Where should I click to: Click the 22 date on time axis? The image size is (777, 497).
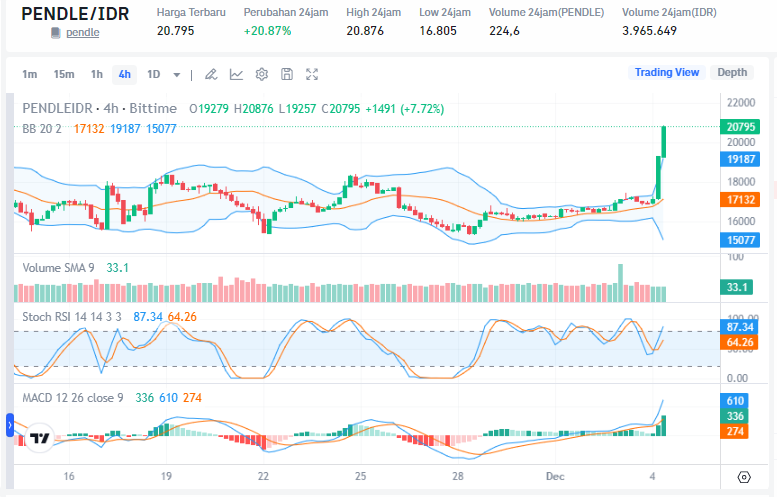263,476
